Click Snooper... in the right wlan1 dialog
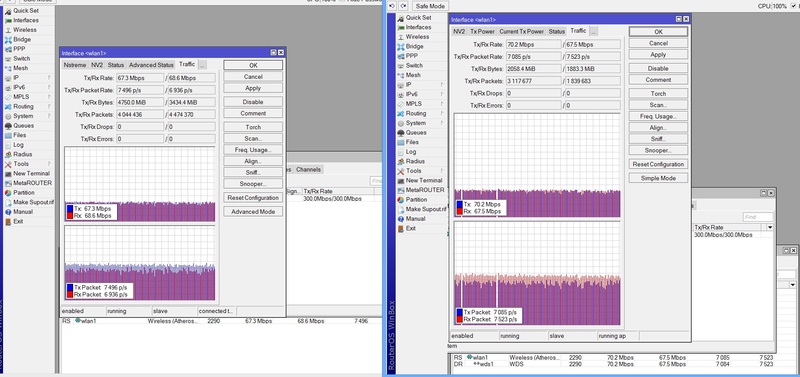This screenshot has height=377, width=800. tap(658, 150)
